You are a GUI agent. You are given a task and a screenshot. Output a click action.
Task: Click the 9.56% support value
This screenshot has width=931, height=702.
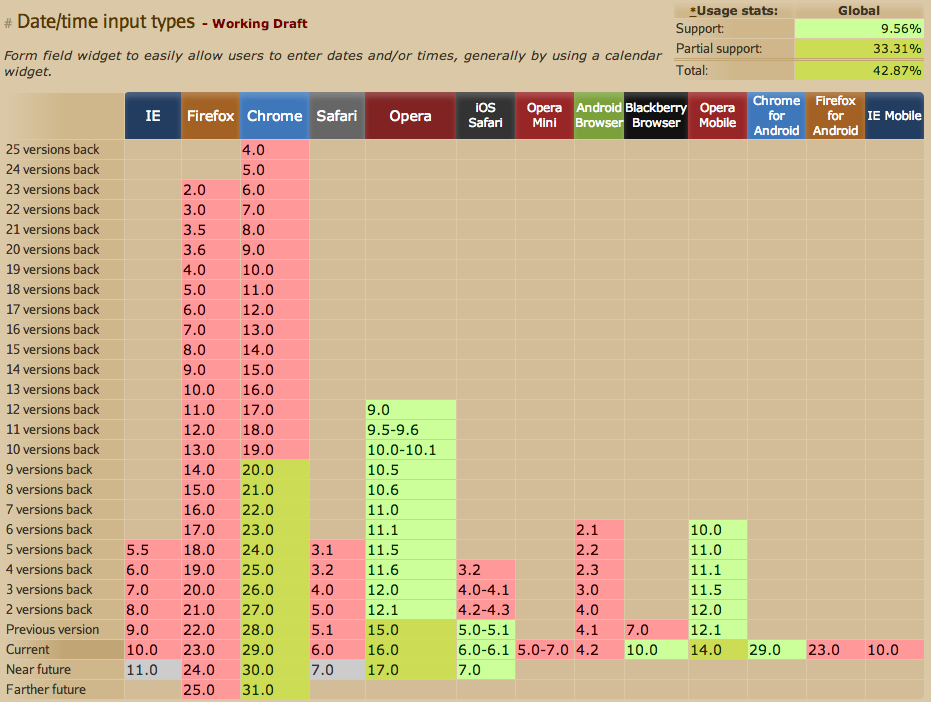[859, 29]
